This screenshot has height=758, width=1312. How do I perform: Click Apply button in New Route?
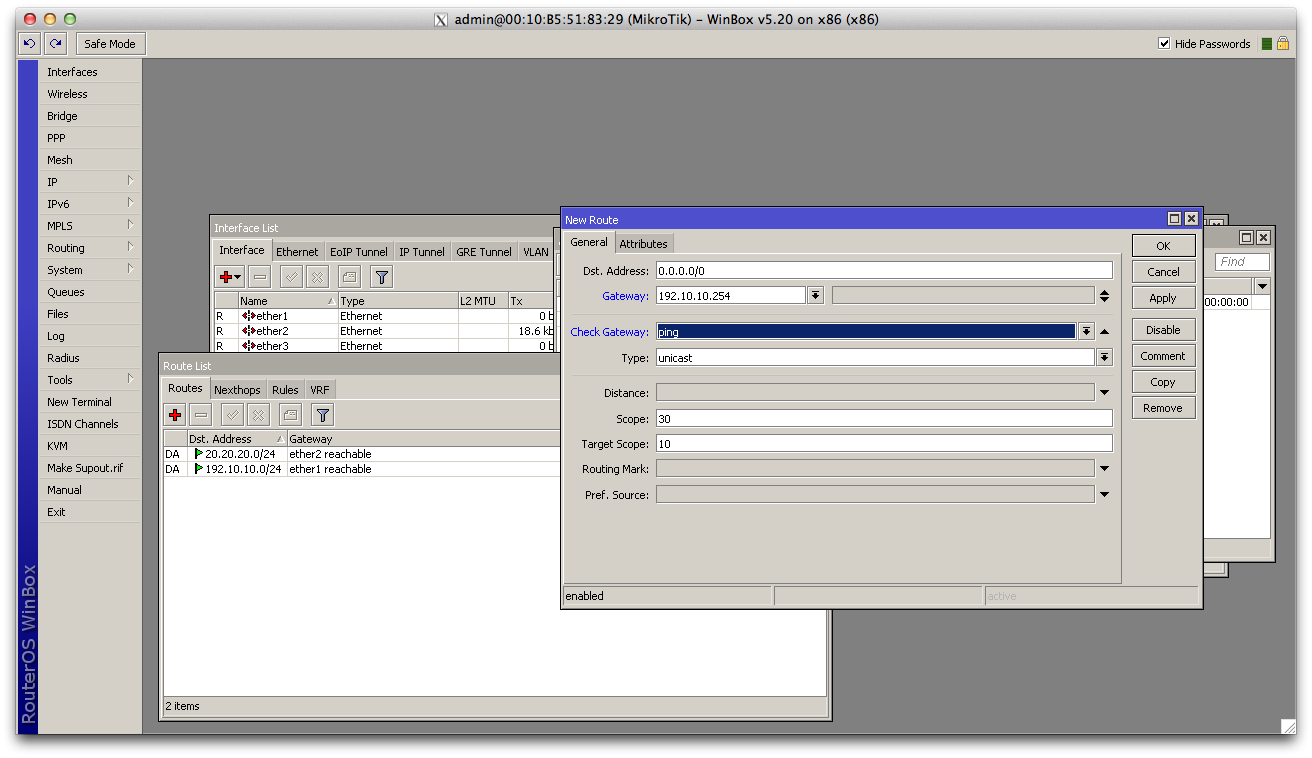pos(1163,298)
